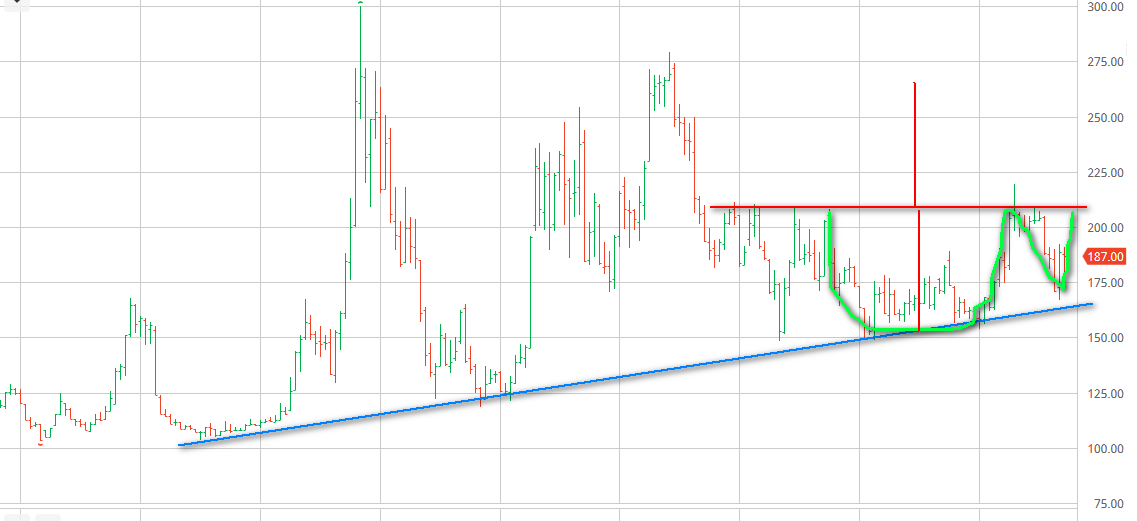The width and height of the screenshot is (1137, 521).
Task: Select the red vertical target projection line
Action: coord(915,140)
